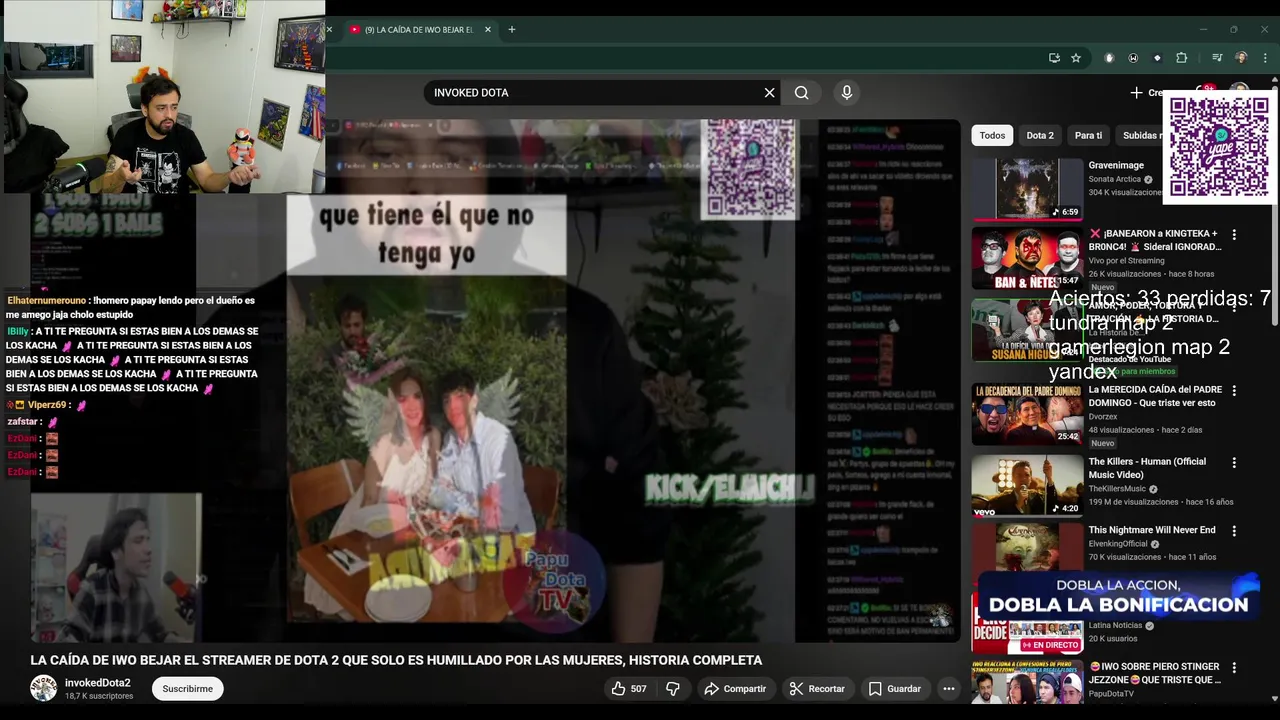The image size is (1280, 720).
Task: Open the invokedDota2 channel name link
Action: pos(98,683)
